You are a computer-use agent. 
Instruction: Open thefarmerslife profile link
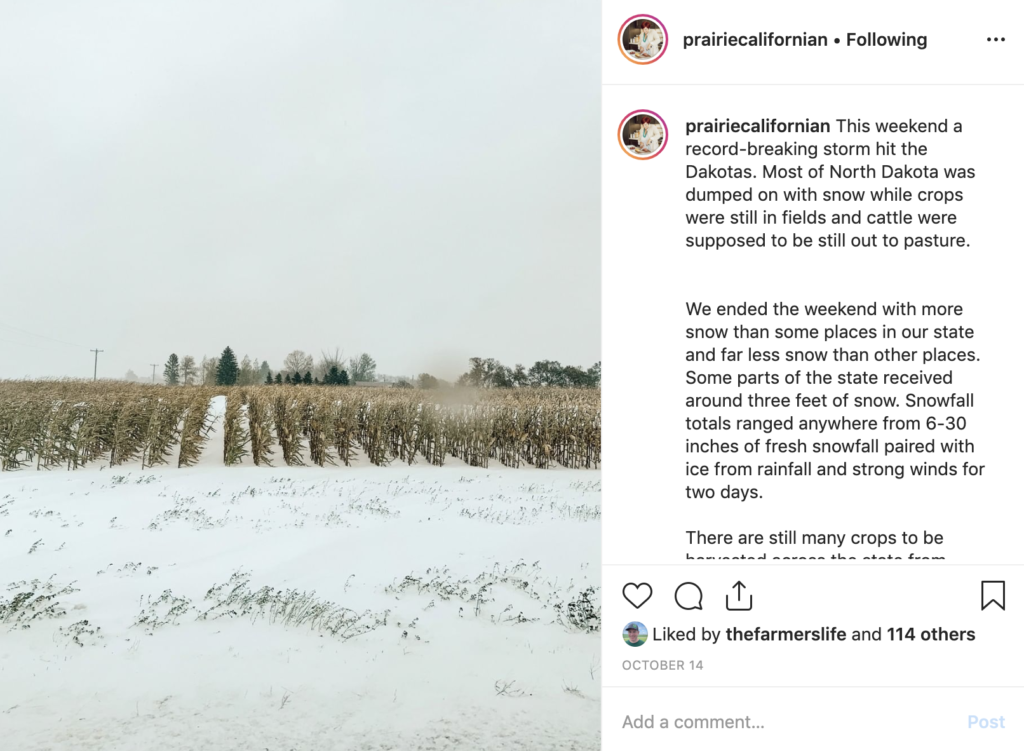[x=786, y=634]
